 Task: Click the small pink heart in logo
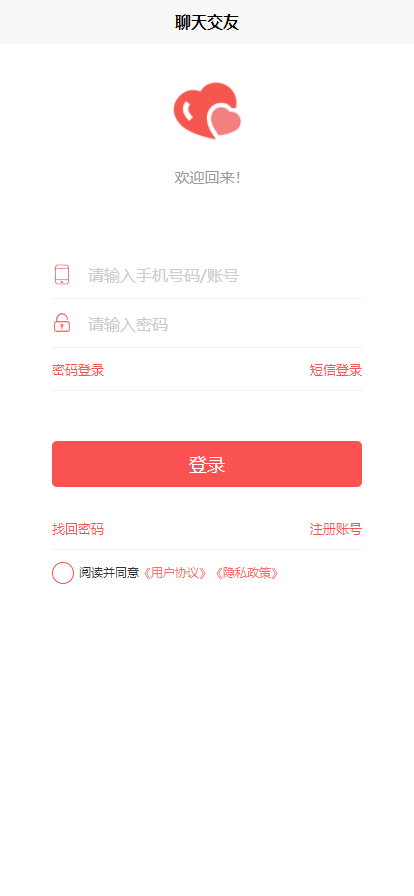[225, 121]
